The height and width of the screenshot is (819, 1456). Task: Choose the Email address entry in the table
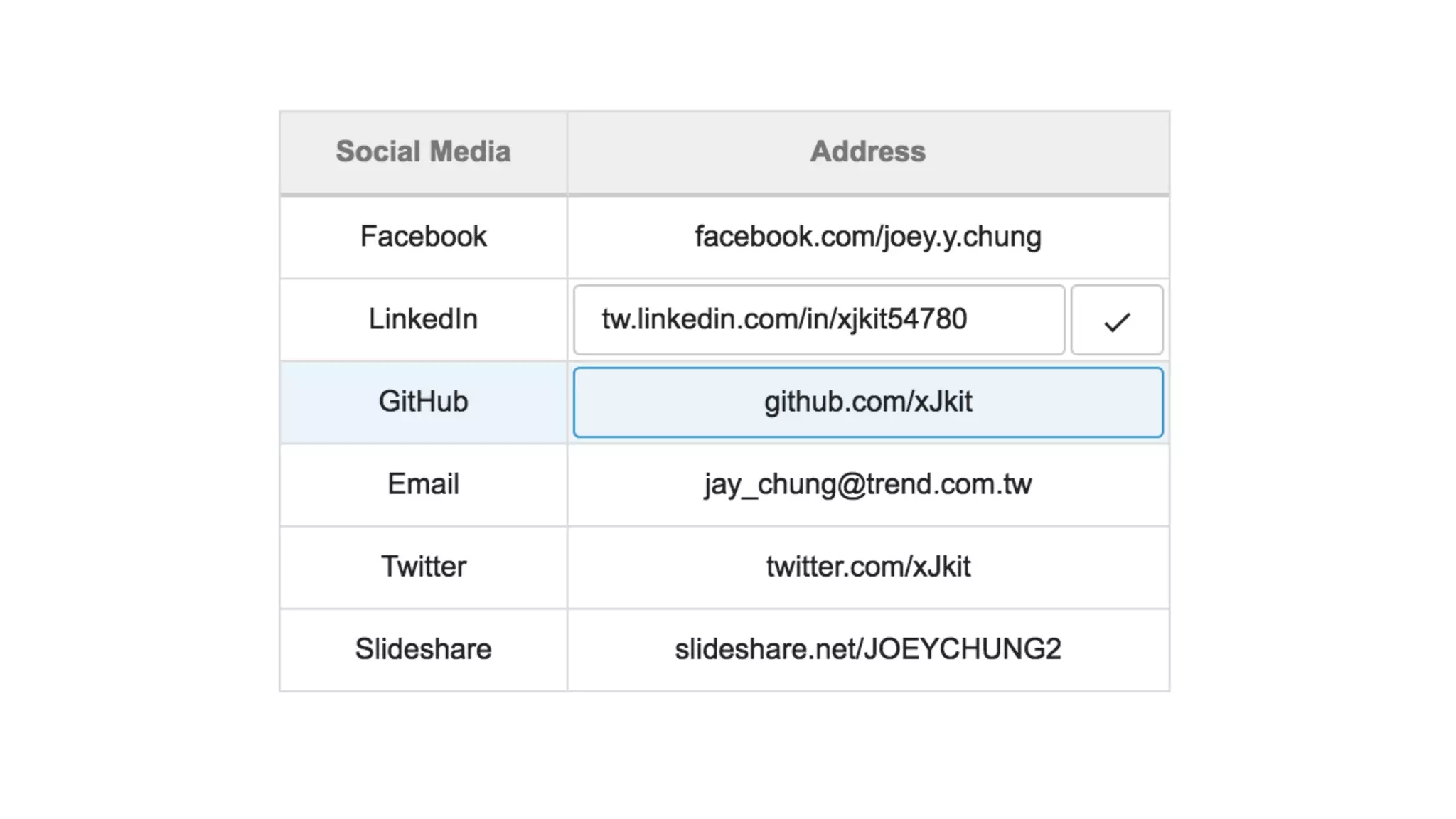867,484
